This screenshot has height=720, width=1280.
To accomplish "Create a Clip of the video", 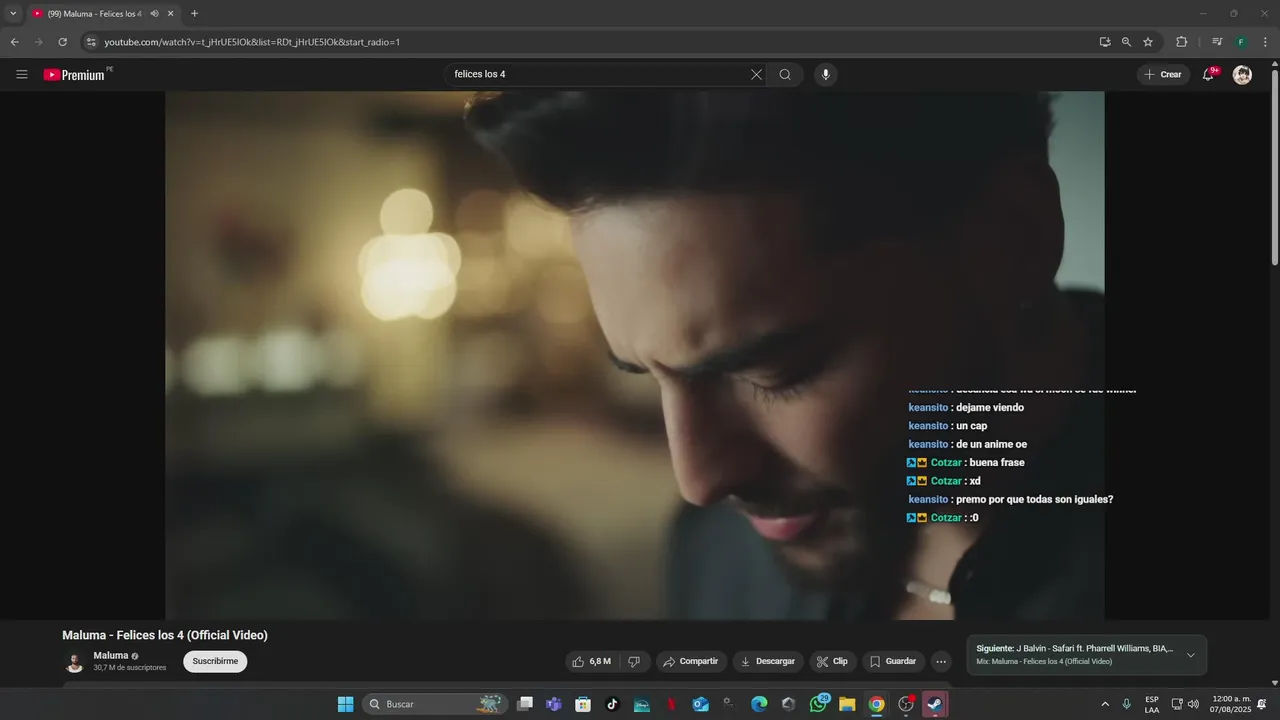I will tap(832, 661).
